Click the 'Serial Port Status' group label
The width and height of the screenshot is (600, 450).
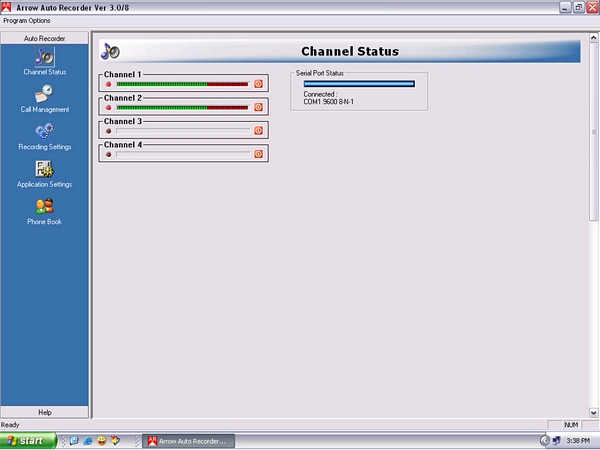click(320, 73)
